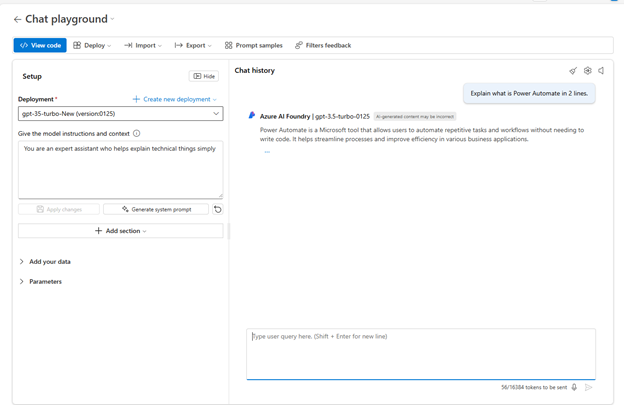
Task: Select the user message about Power Automate
Action: [529, 93]
